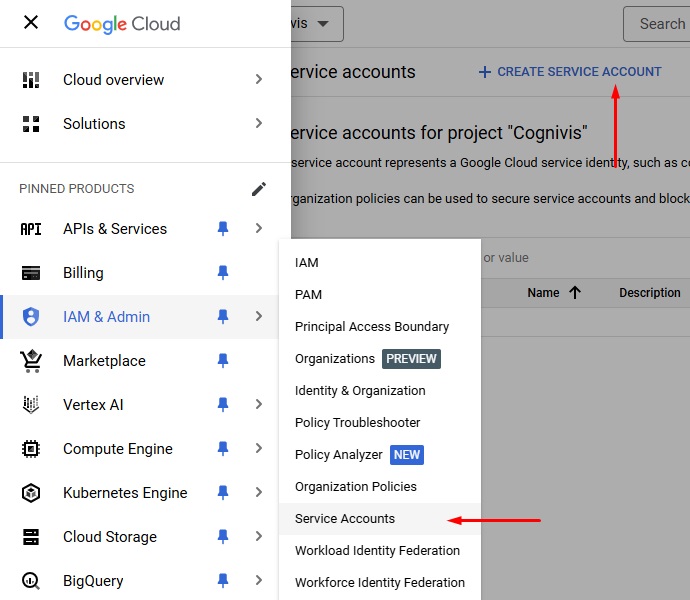Image resolution: width=690 pixels, height=600 pixels.
Task: Select Service Accounts from the submenu
Action: [345, 519]
